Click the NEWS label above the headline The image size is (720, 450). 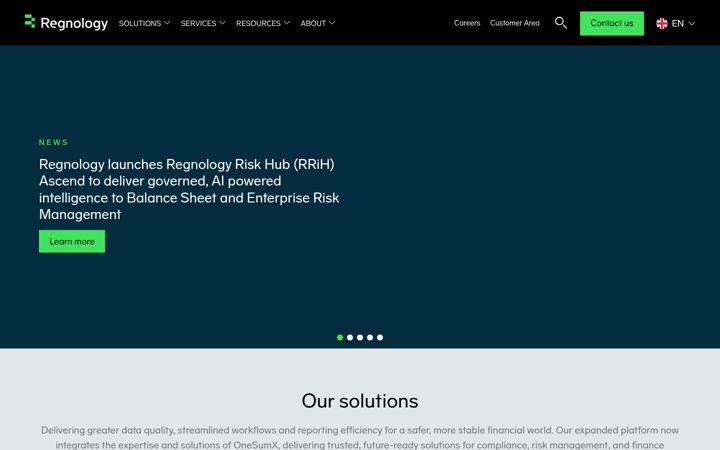pyautogui.click(x=53, y=142)
